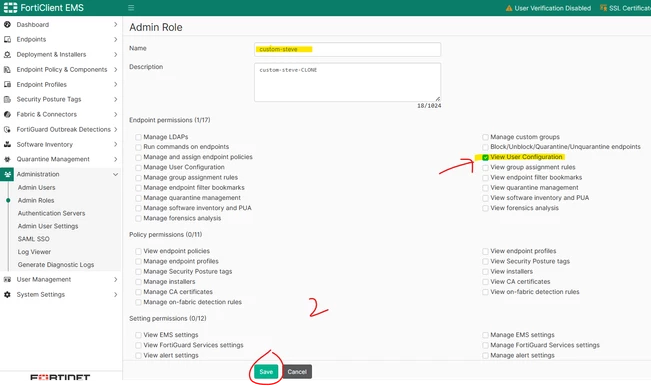
Task: Click the Endpoint Policy & Components icon
Action: [7, 69]
